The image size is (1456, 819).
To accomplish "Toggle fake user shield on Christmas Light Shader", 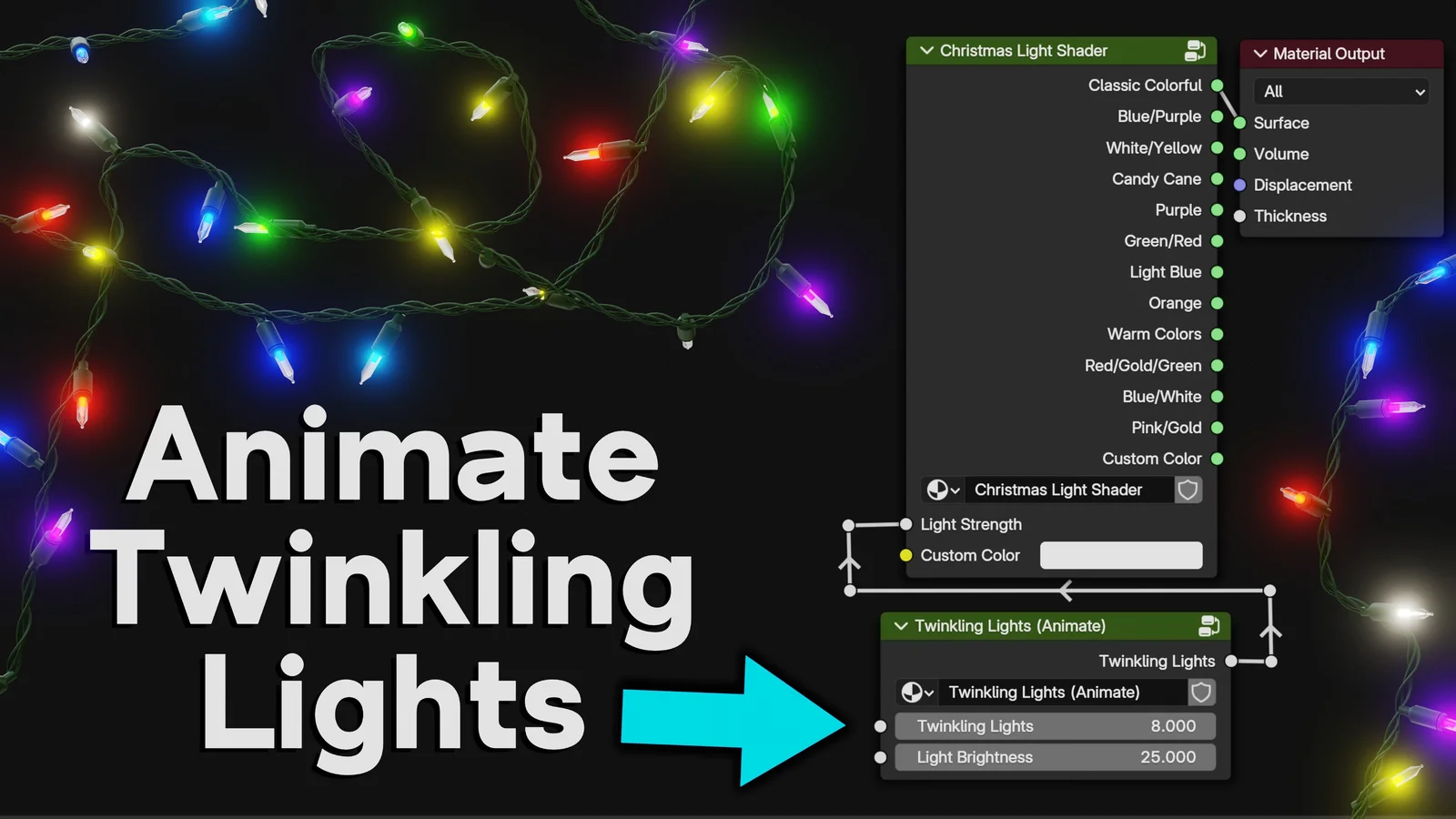I will click(x=1188, y=490).
